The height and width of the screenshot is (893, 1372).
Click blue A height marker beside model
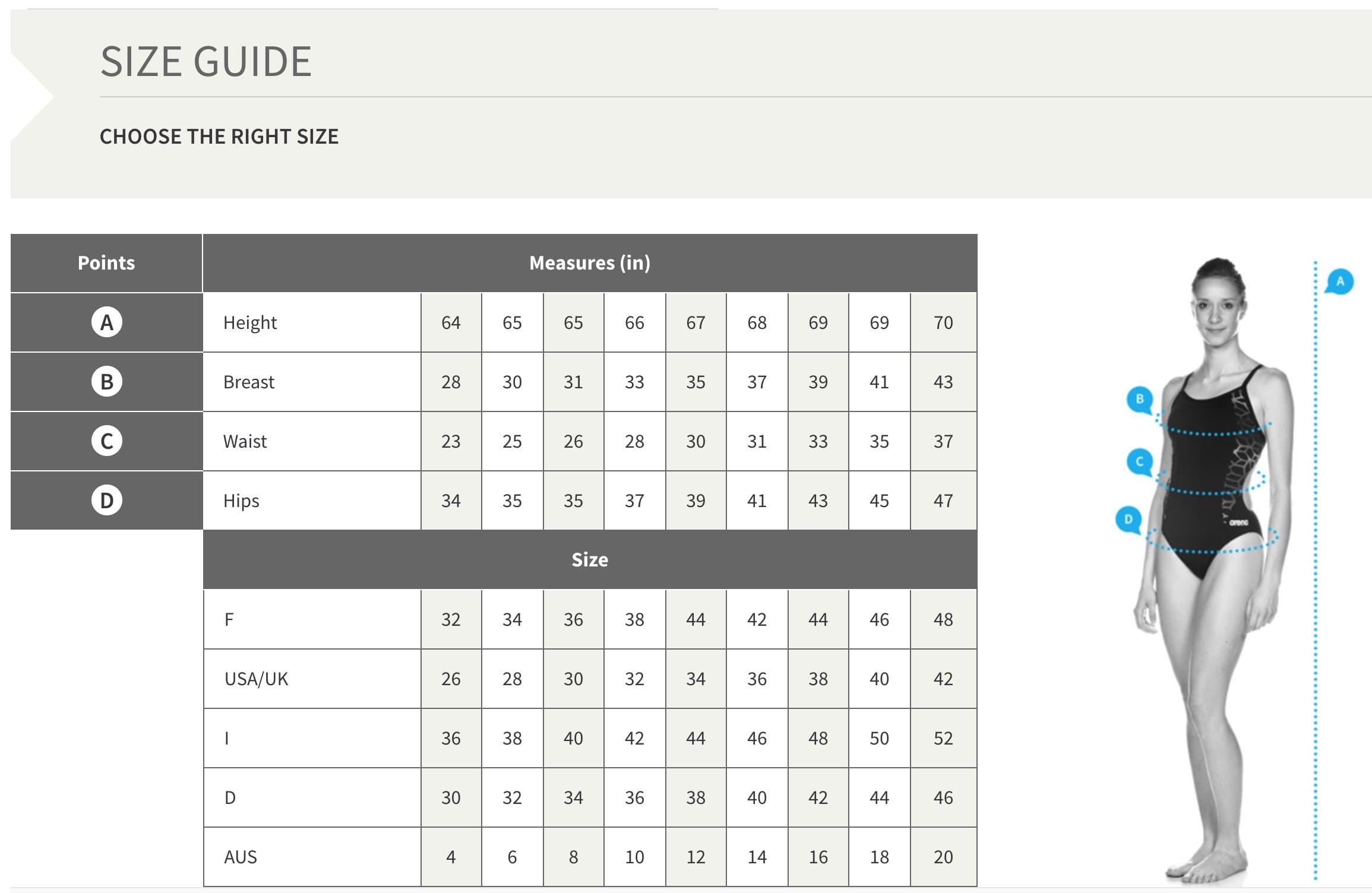pos(1340,281)
